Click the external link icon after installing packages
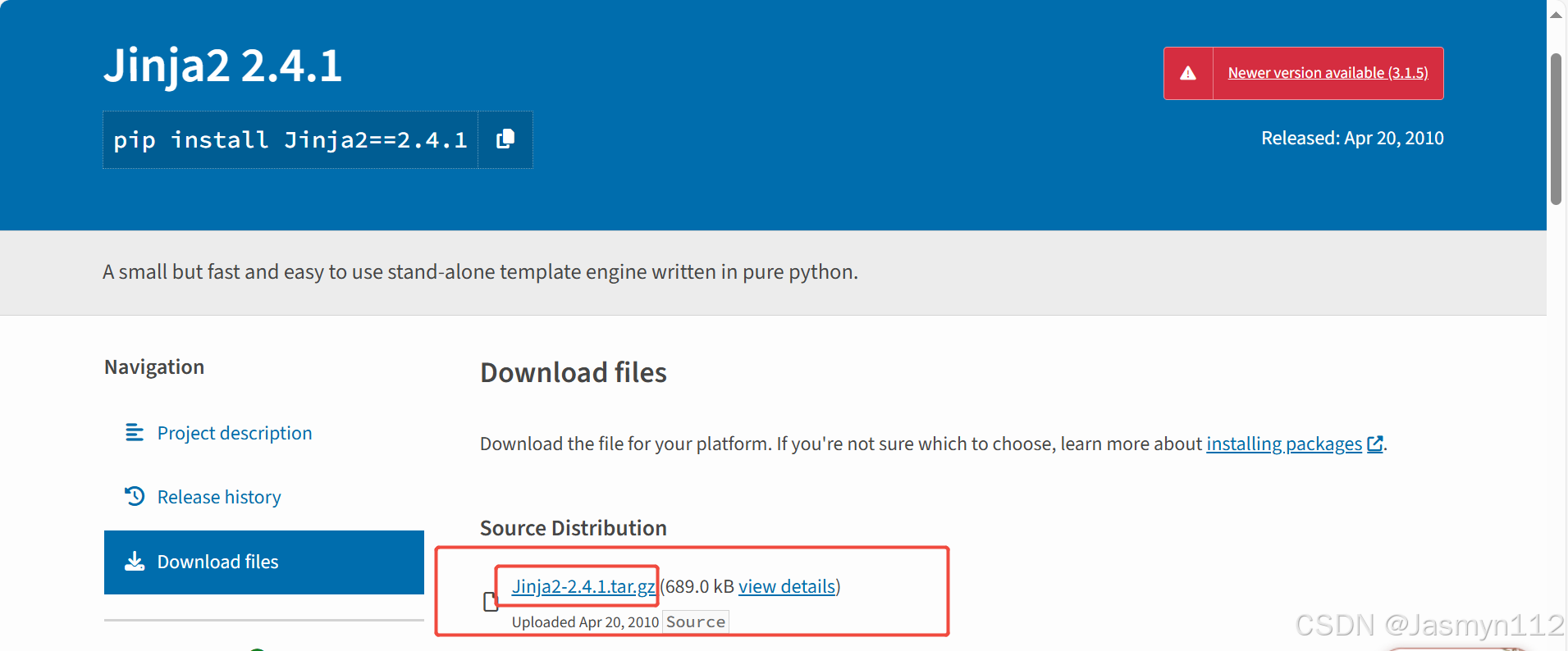The height and width of the screenshot is (651, 1568). pyautogui.click(x=1375, y=444)
